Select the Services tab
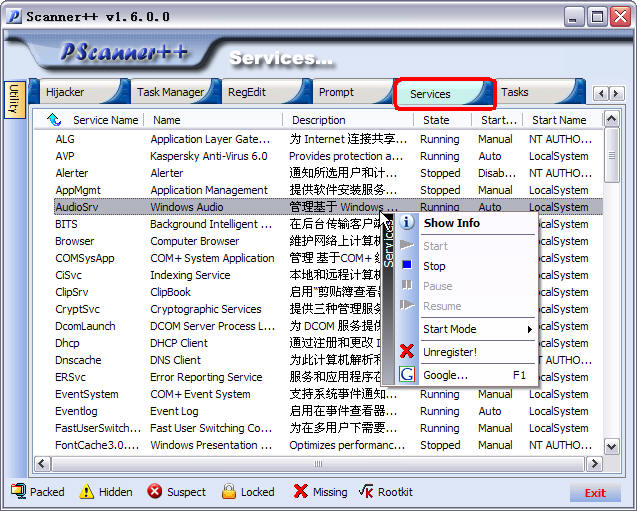The image size is (637, 511). pos(444,94)
